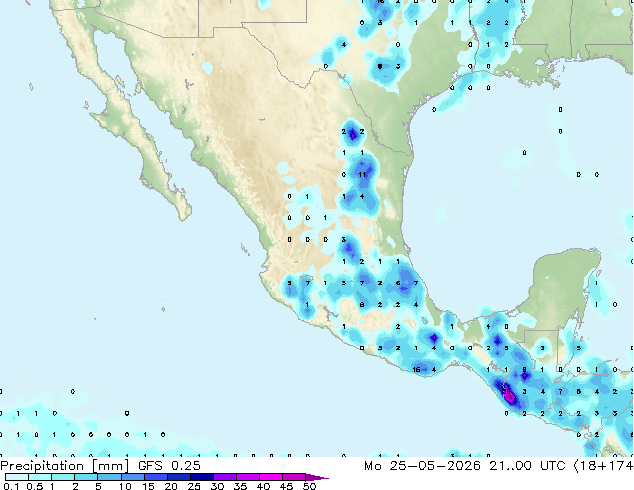Click the "0.5" legend scale label

tap(35, 486)
